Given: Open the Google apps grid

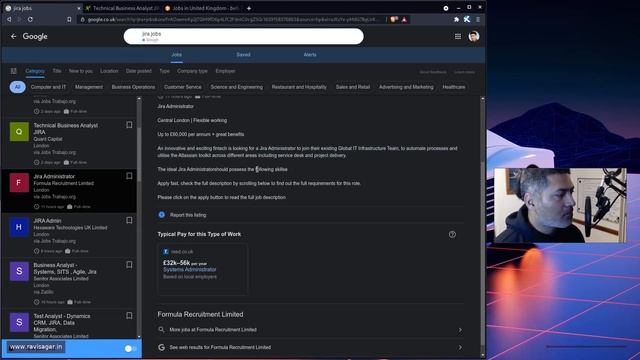Looking at the screenshot, I should point(458,36).
